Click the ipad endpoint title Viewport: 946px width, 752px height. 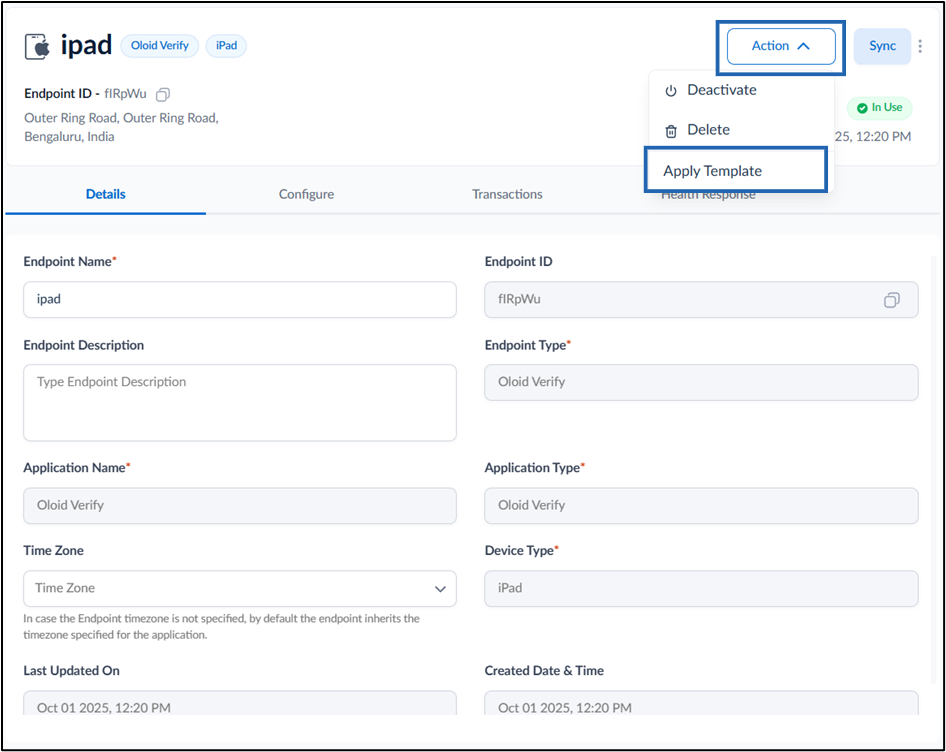[x=86, y=45]
